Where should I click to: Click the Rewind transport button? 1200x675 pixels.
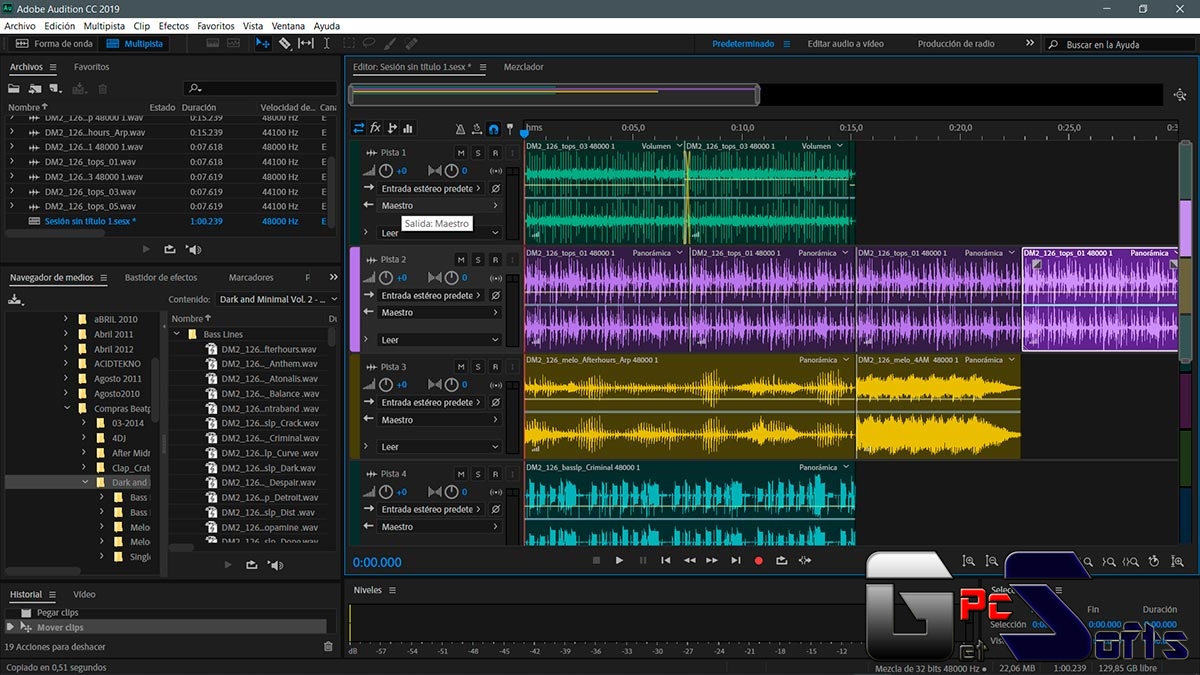689,561
